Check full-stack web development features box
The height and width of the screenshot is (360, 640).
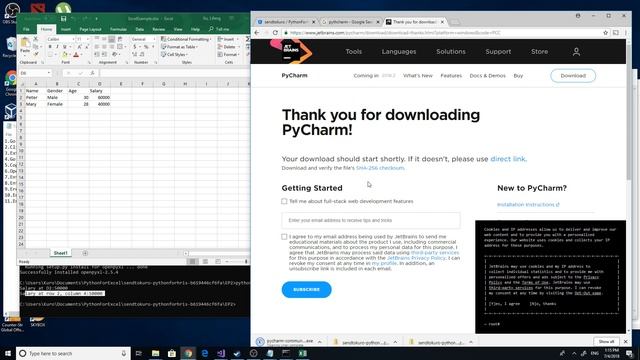(284, 201)
